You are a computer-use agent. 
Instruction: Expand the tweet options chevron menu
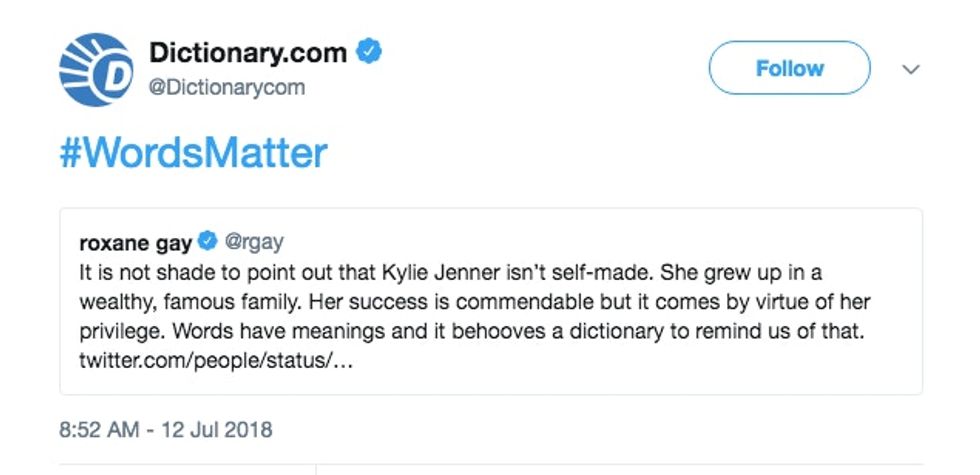pos(910,69)
